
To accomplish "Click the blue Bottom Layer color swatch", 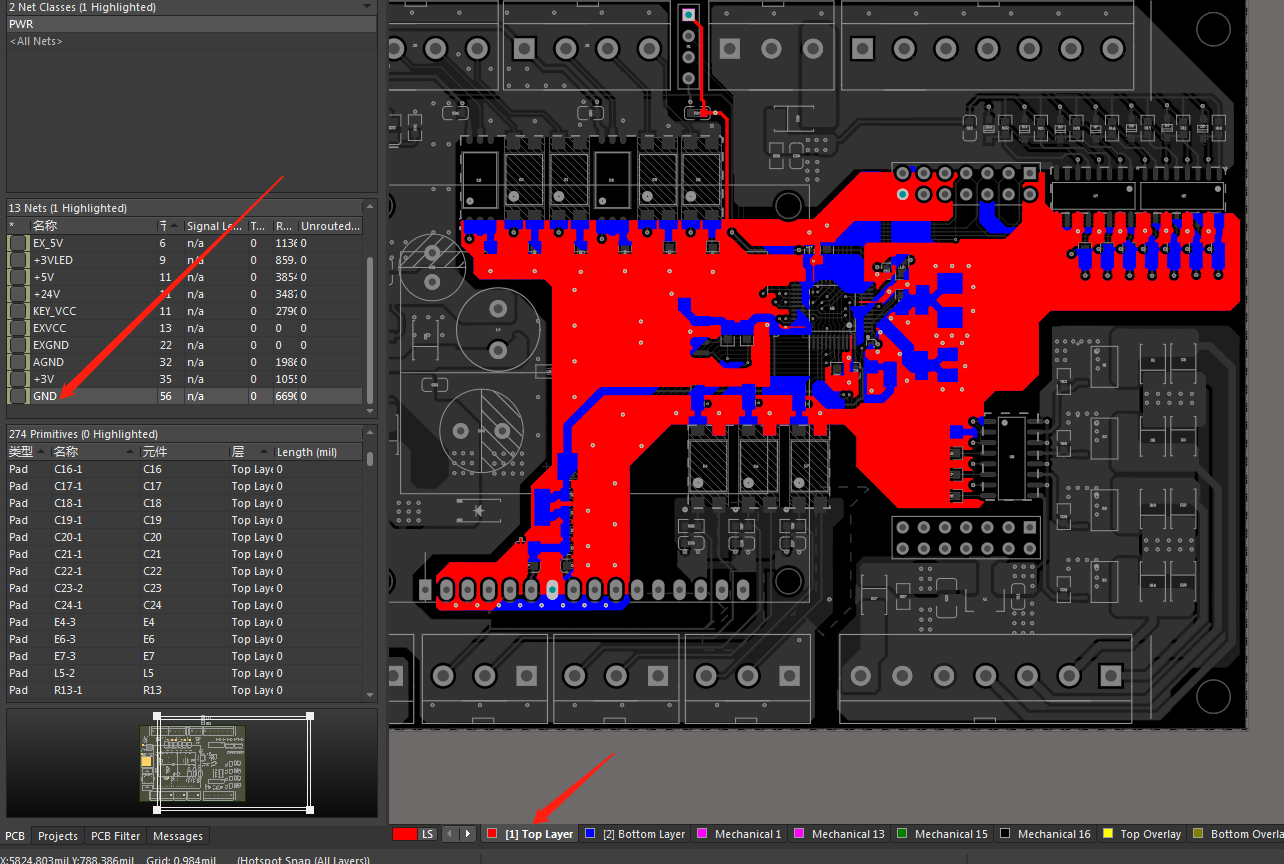I will click(x=589, y=833).
